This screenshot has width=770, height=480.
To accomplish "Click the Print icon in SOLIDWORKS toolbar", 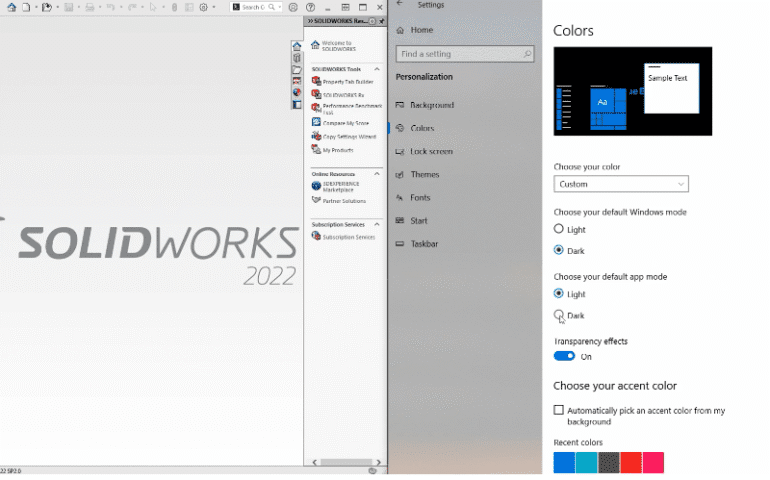I will (x=89, y=7).
